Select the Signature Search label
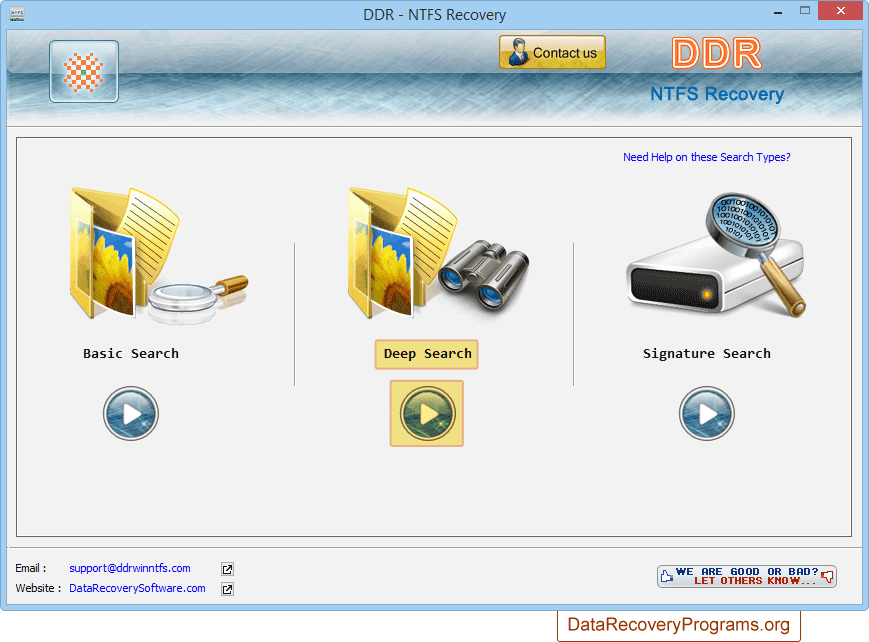Image resolution: width=869 pixels, height=642 pixels. coord(707,354)
